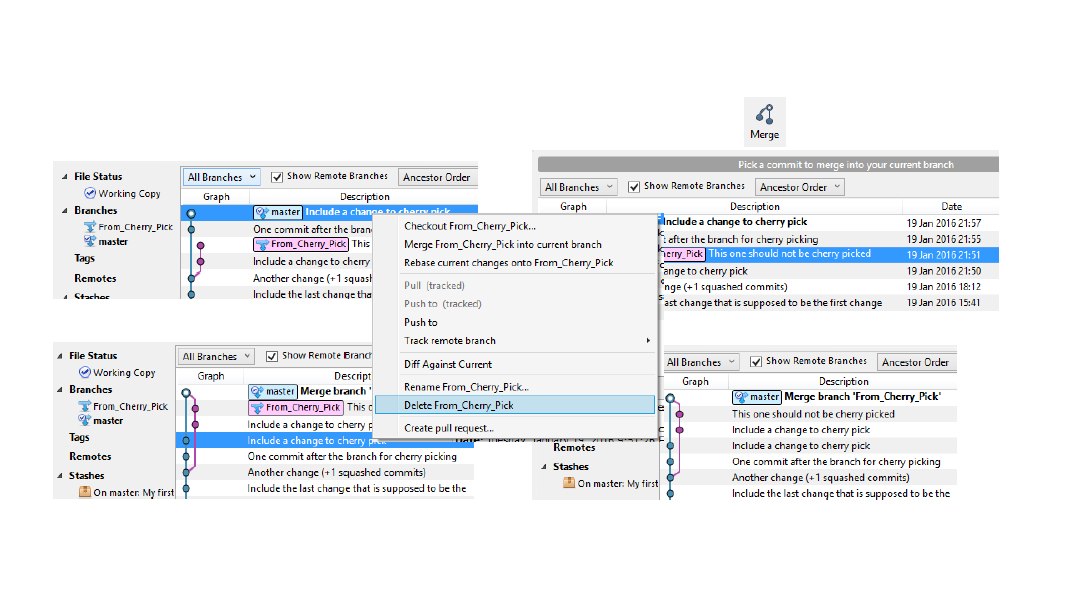Screen dimensions: 1068x600
Task: Toggle Show Remote Branches in the merge dialog
Action: pyautogui.click(x=634, y=186)
